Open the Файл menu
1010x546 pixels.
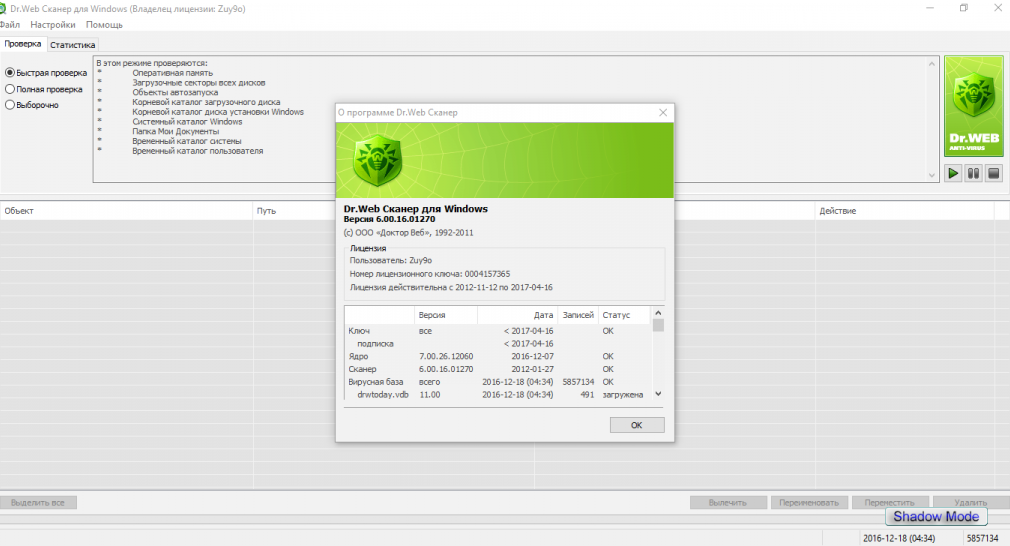(10, 24)
